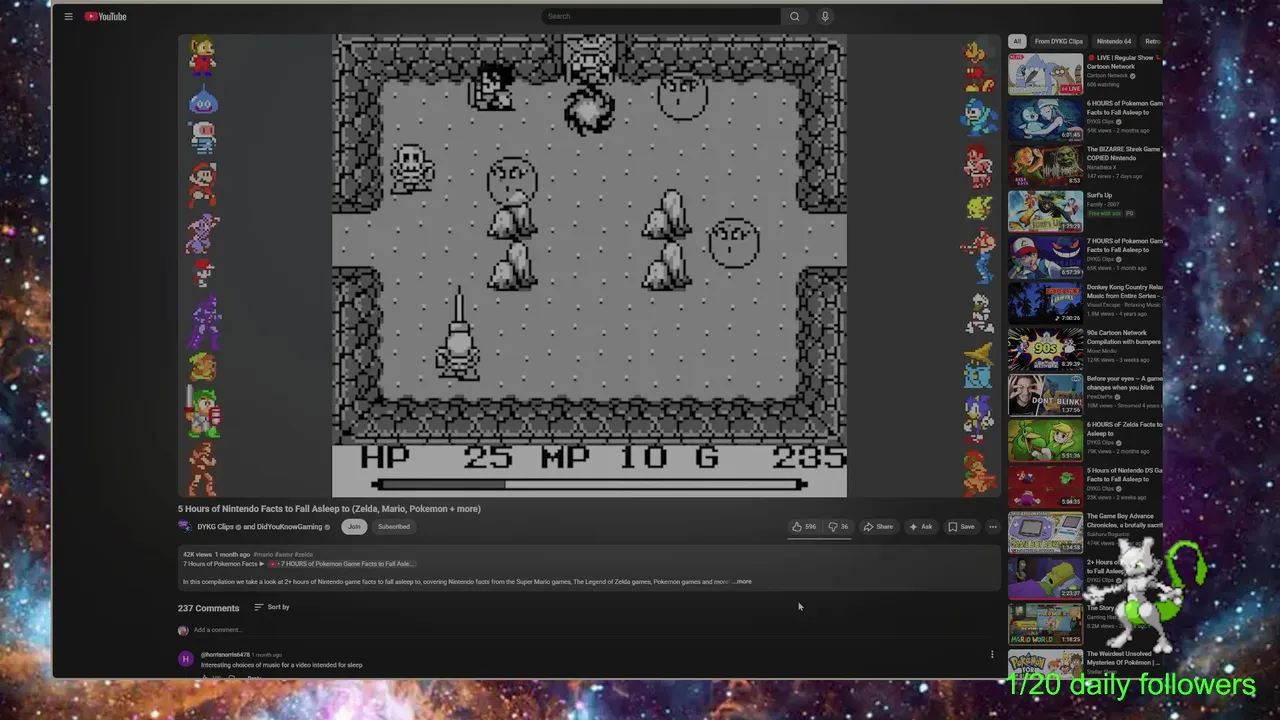Click title 'The BIZARRE Shrek Game COPIED Nintendo'

[x=1124, y=154]
